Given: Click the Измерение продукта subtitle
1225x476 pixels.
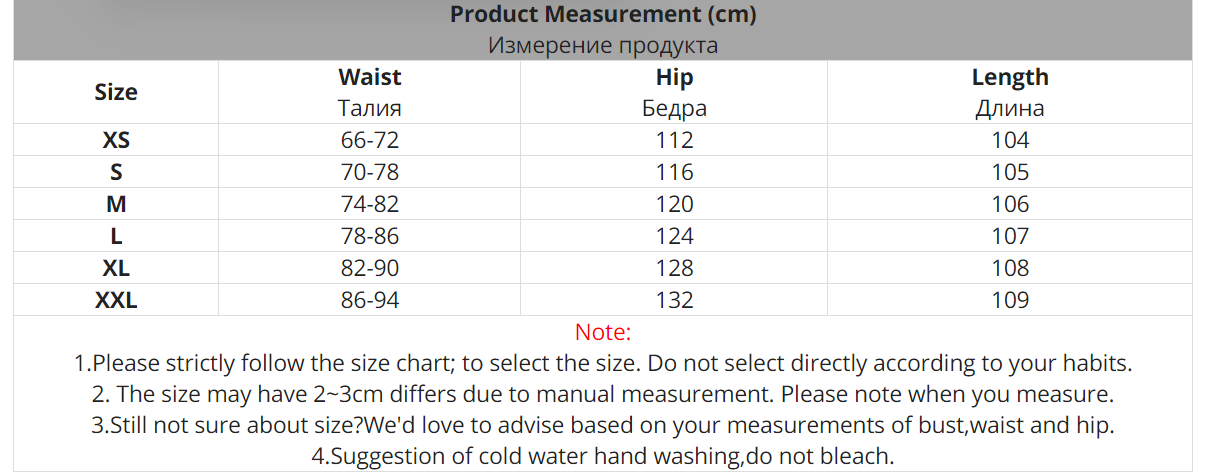Looking at the screenshot, I should [x=602, y=46].
